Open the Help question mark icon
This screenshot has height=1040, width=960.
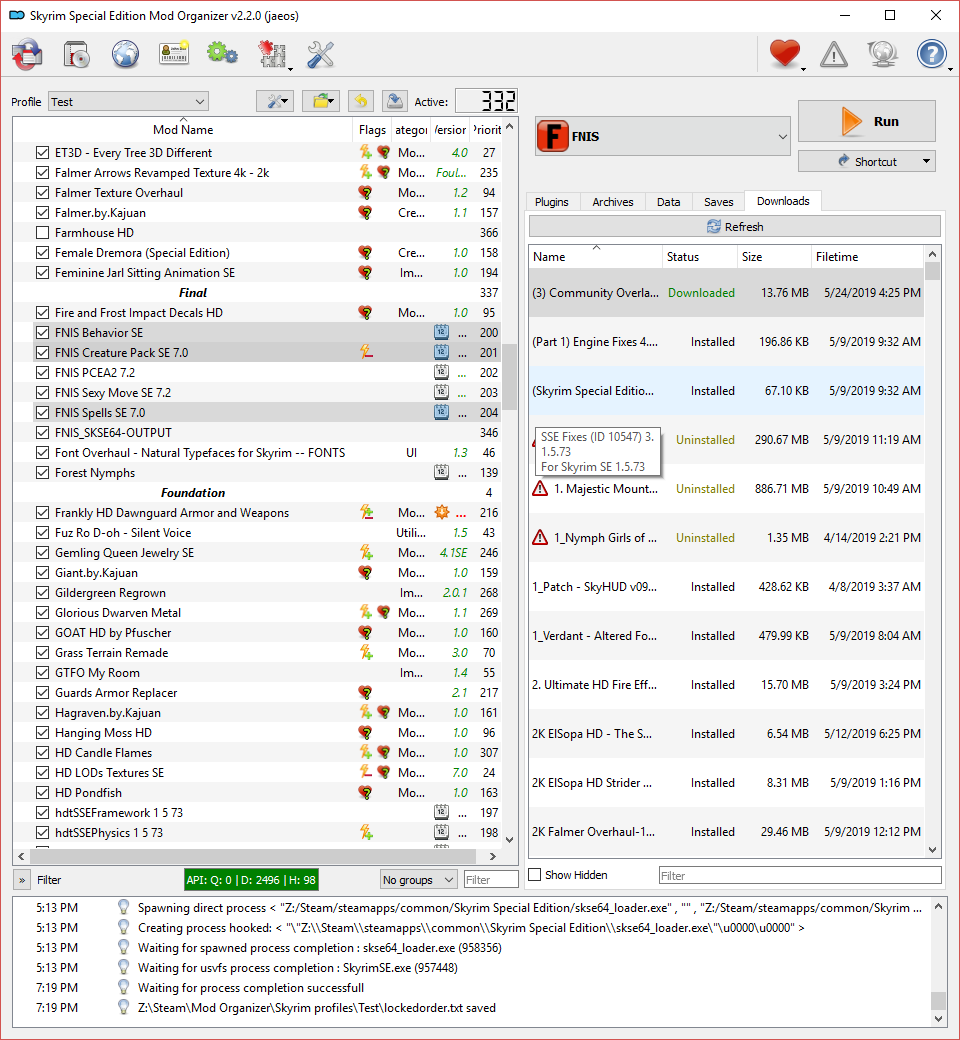click(x=931, y=54)
